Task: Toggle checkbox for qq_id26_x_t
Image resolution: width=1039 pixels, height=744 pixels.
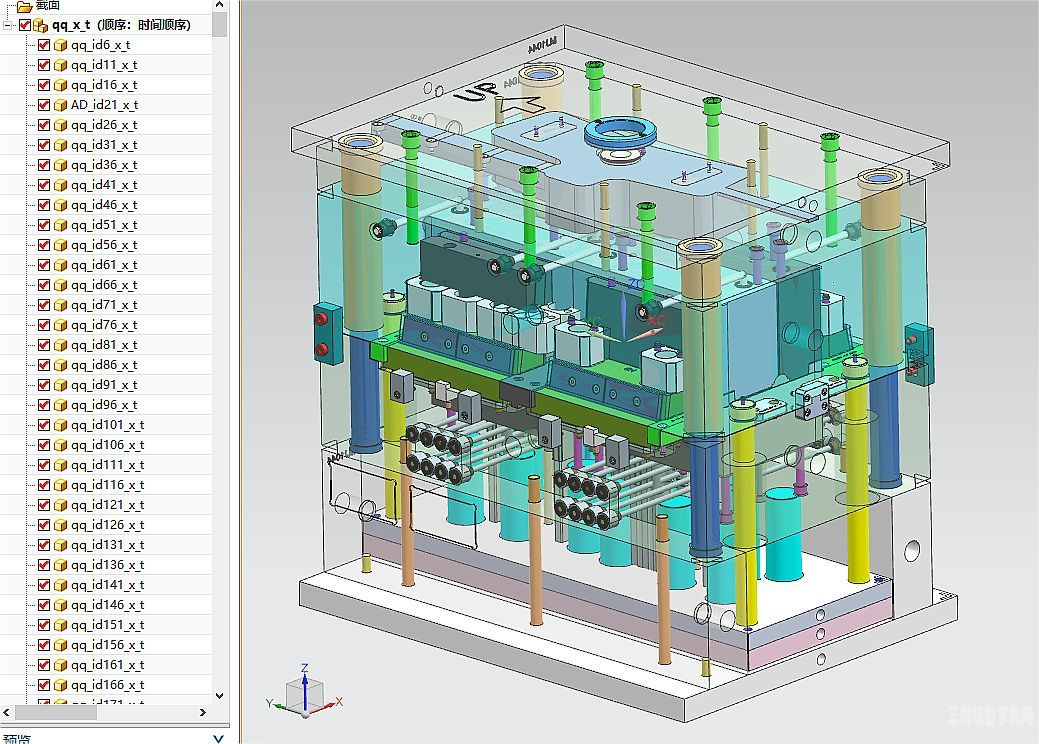Action: [x=44, y=125]
